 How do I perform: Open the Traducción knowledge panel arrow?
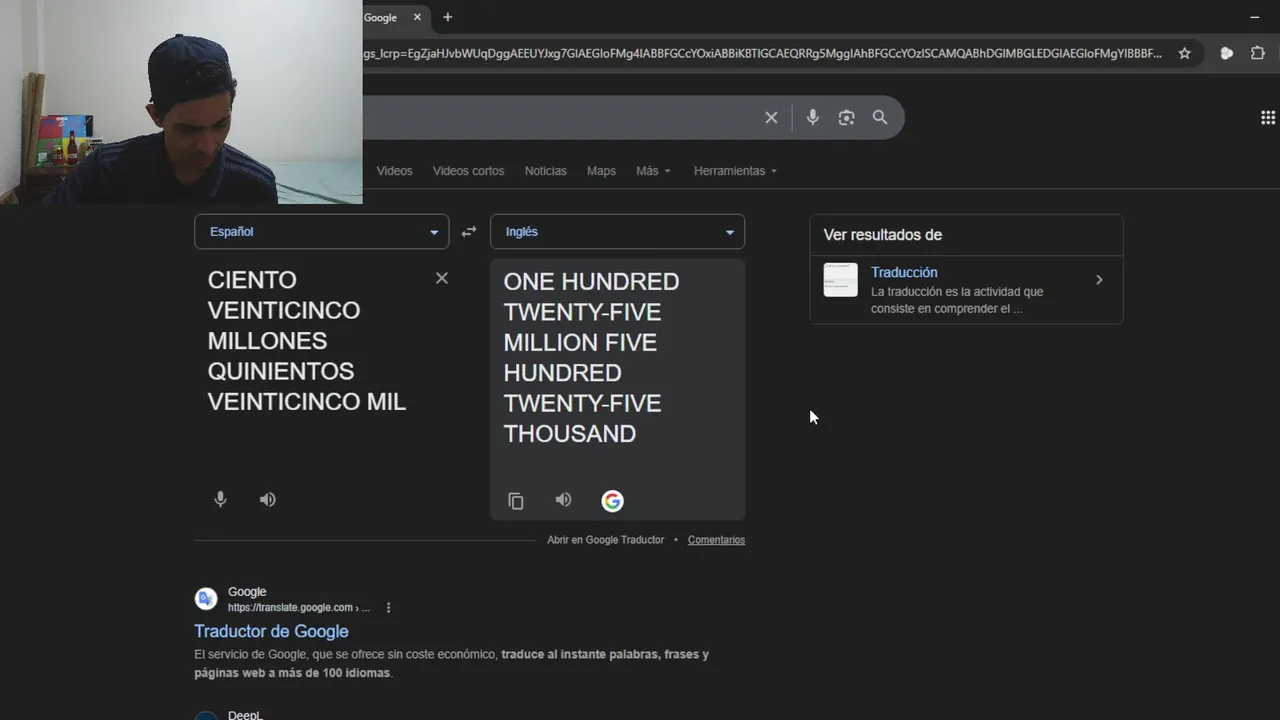coord(1099,280)
